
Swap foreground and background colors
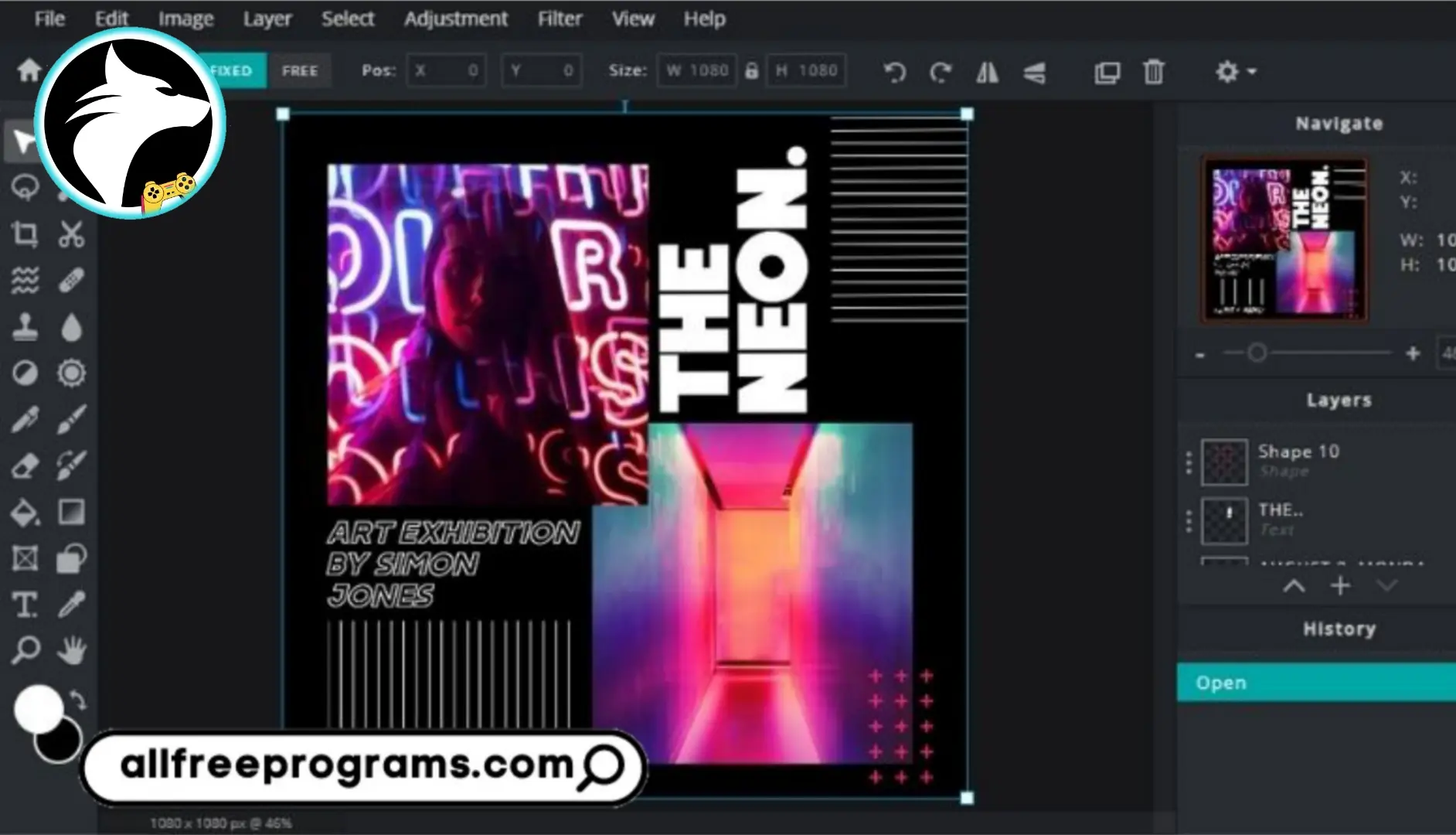[x=78, y=700]
